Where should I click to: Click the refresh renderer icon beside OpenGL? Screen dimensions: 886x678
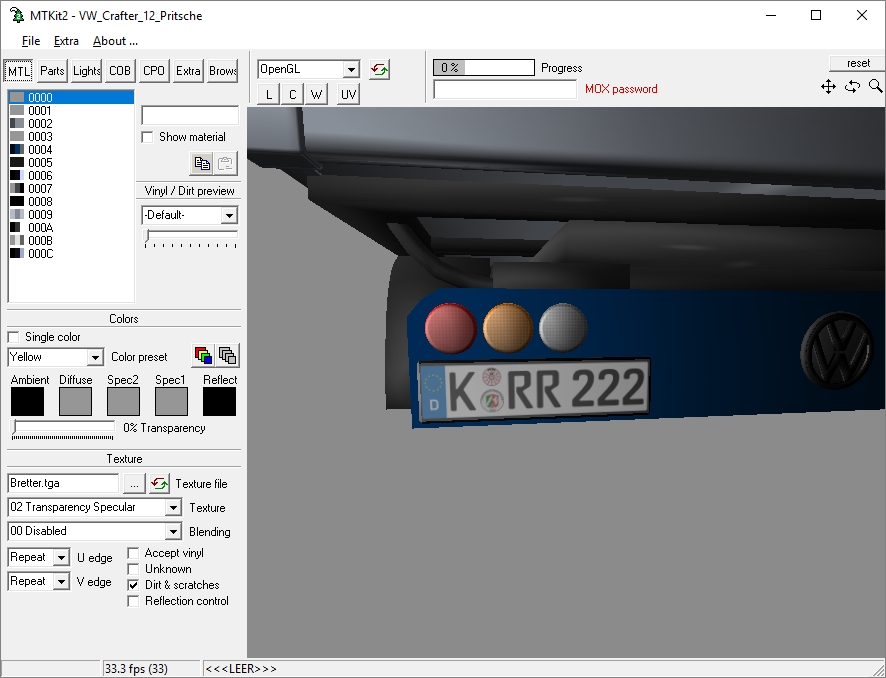(x=380, y=69)
